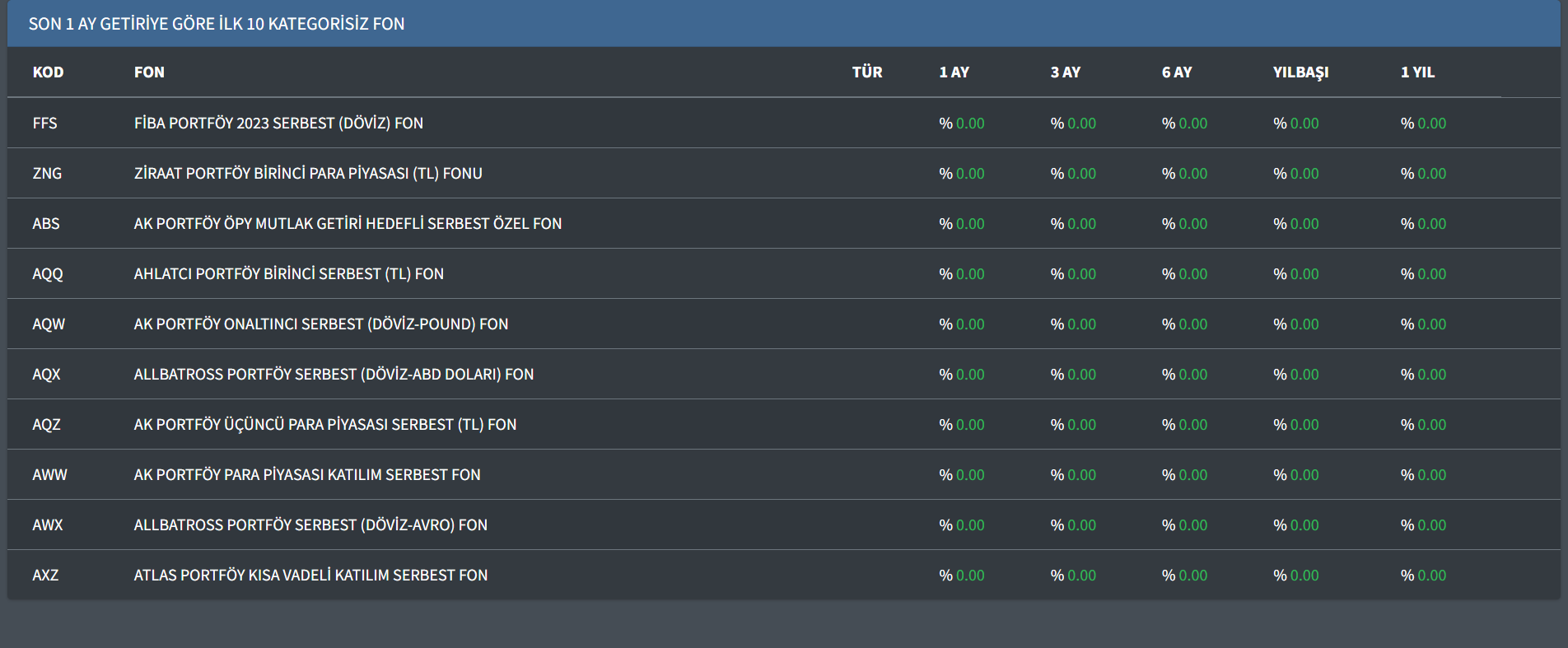Open AHLATCI PORTFÖY BİRİNCİ SERBEST (TL) FON
The image size is (1568, 648).
(288, 274)
